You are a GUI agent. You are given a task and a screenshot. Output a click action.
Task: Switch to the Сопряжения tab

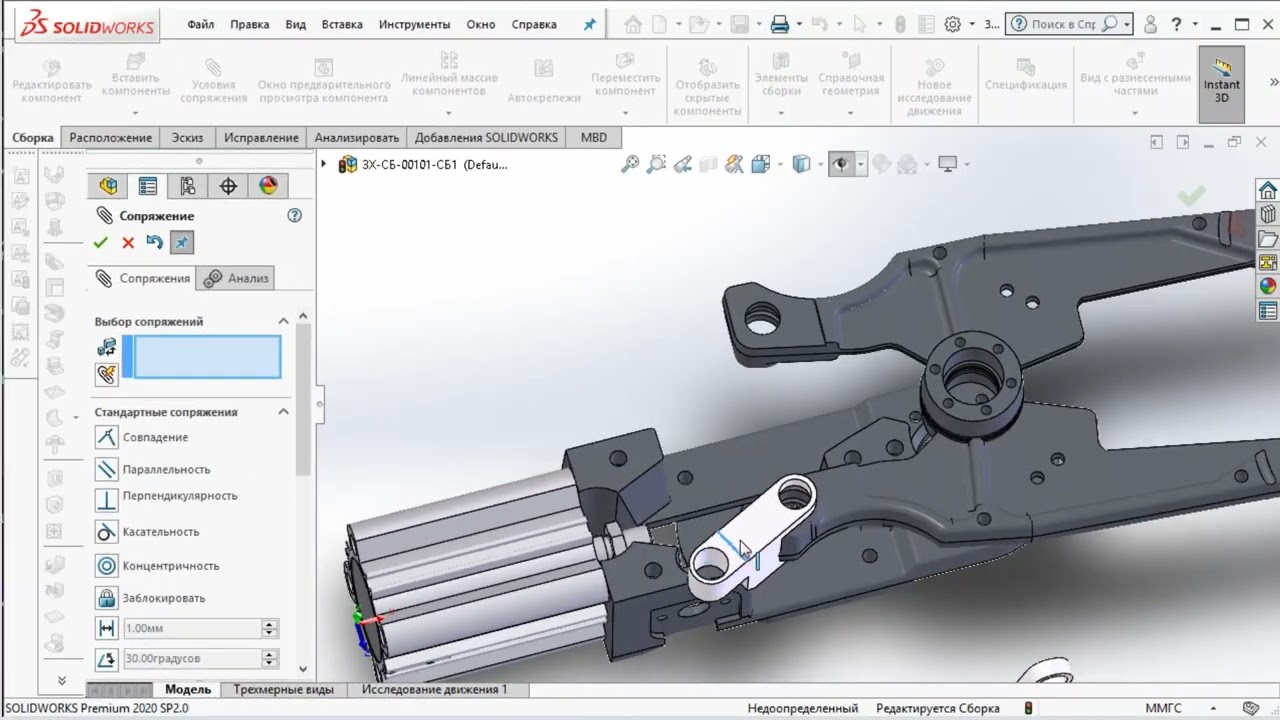142,278
